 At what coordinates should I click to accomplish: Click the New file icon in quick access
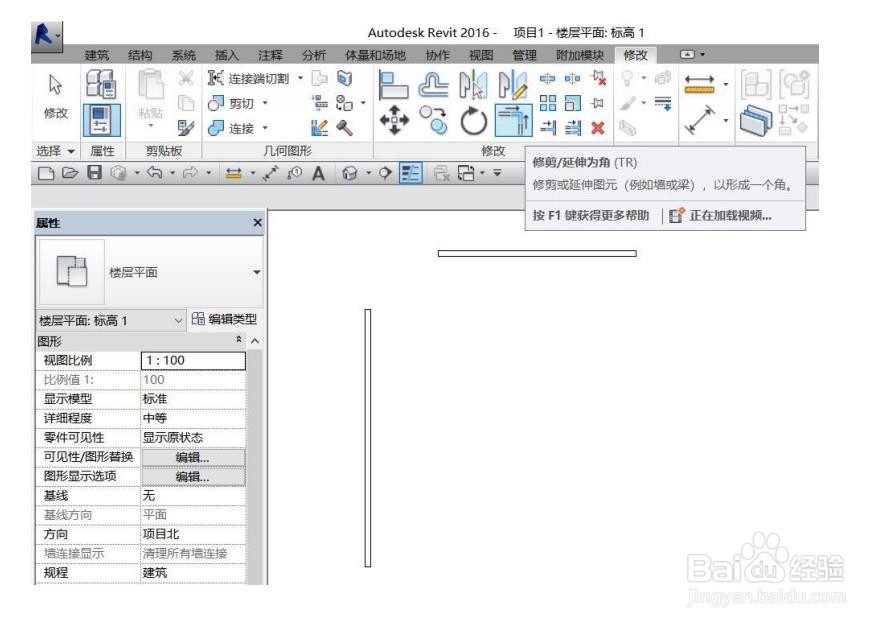click(x=46, y=173)
